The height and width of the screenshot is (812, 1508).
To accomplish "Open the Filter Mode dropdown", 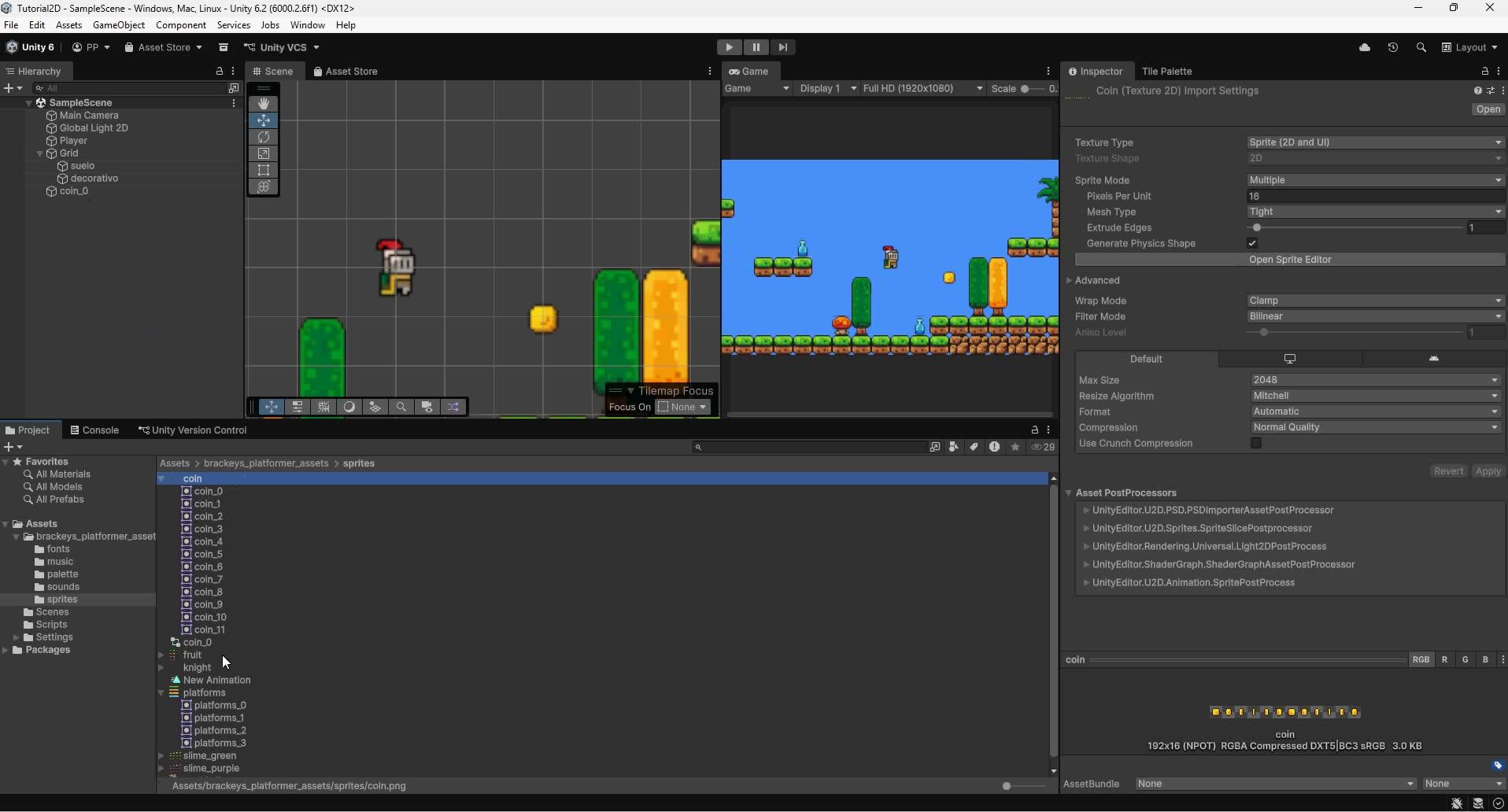I will pos(1374,316).
